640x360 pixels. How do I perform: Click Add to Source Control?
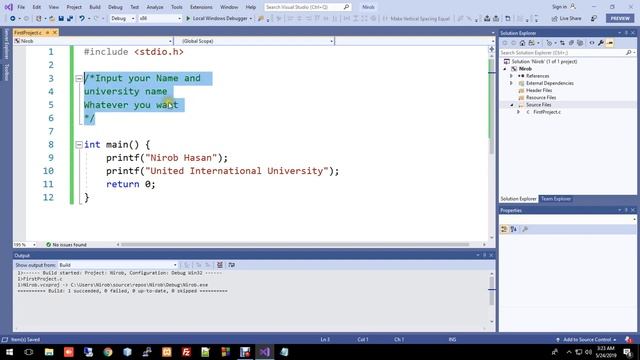tap(586, 340)
